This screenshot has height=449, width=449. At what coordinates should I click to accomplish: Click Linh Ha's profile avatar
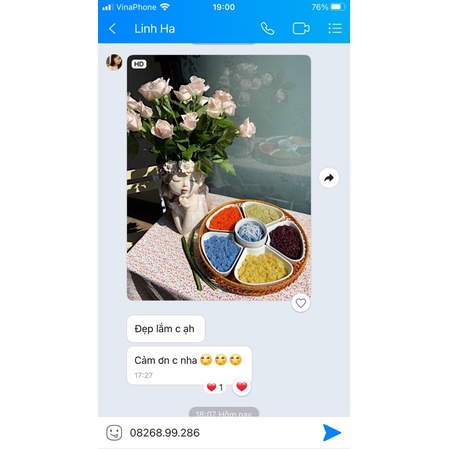[x=114, y=62]
